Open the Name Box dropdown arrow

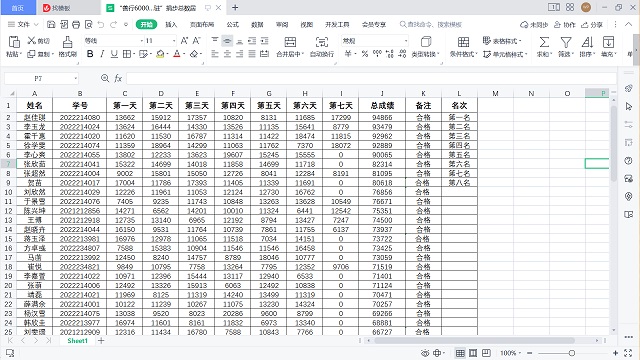(76, 78)
